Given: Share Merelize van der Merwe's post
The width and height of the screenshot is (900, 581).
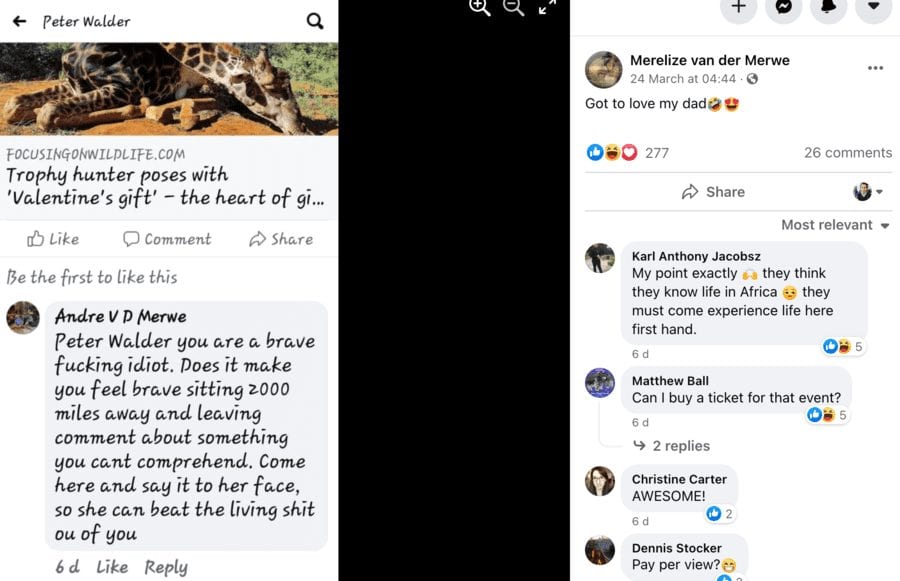Looking at the screenshot, I should coord(713,192).
